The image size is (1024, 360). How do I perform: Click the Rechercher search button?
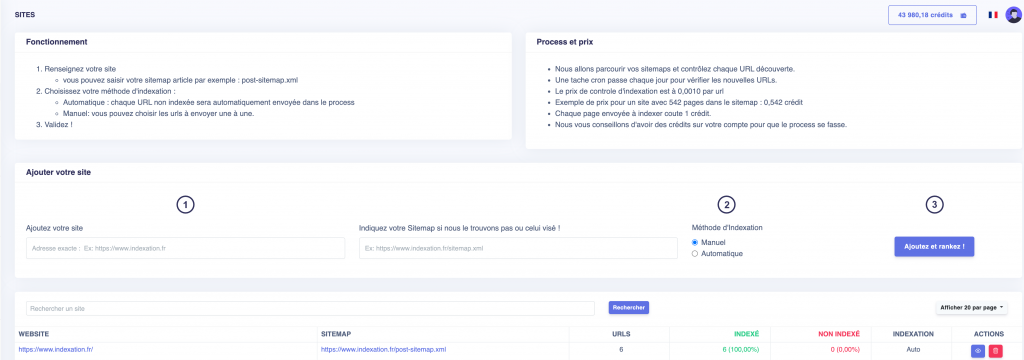pyautogui.click(x=628, y=307)
